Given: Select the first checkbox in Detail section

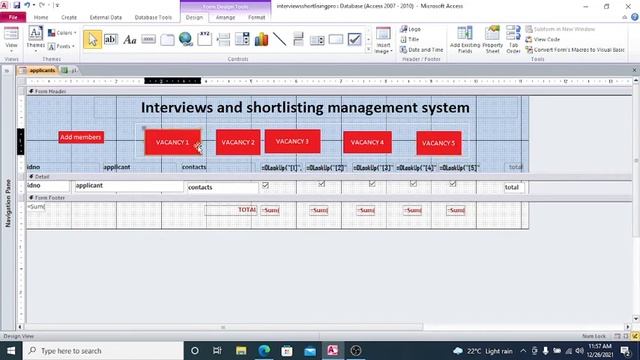Looking at the screenshot, I should pos(265,185).
